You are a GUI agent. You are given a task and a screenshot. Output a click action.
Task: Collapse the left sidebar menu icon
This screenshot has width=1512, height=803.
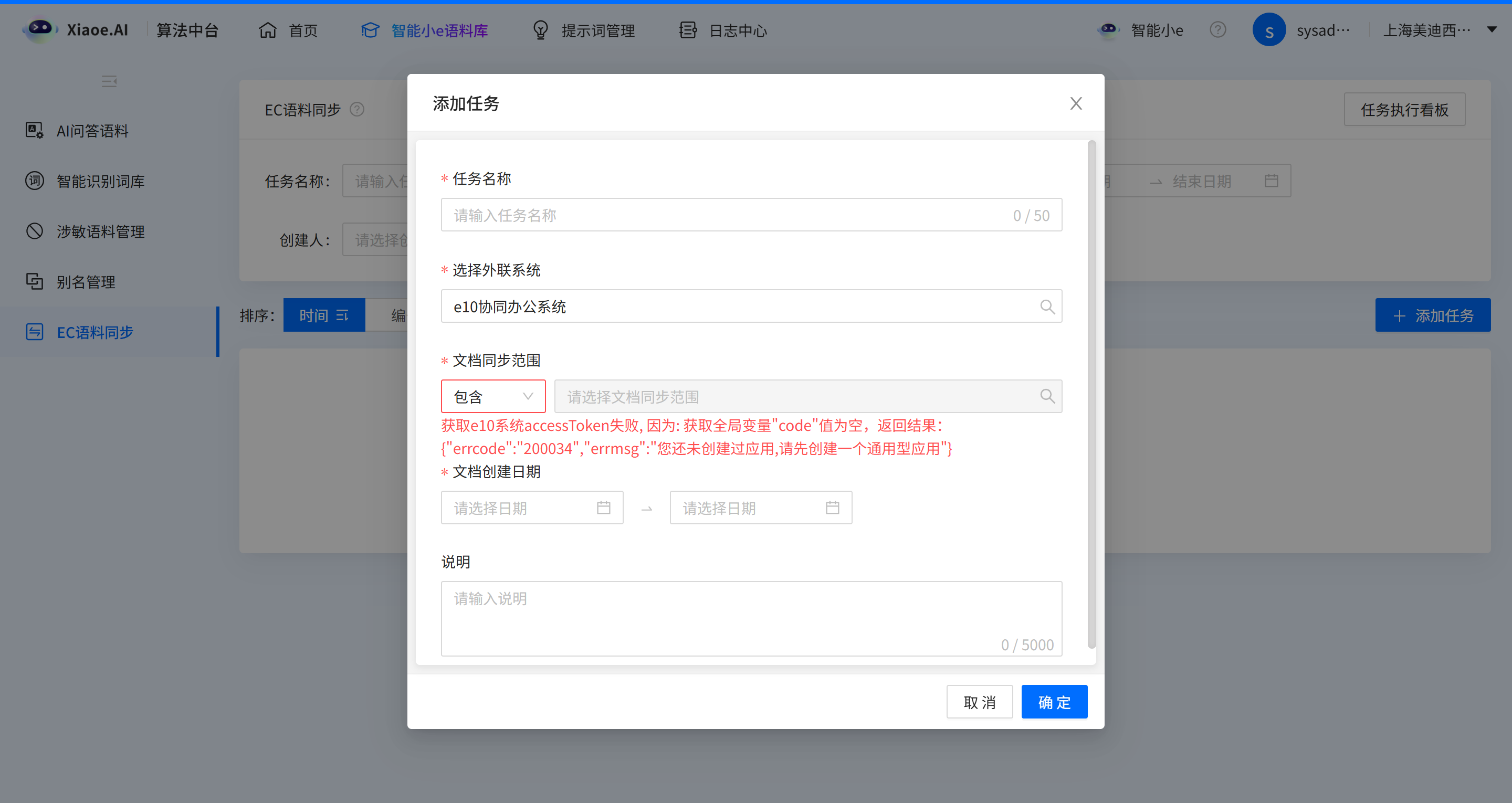(x=109, y=81)
